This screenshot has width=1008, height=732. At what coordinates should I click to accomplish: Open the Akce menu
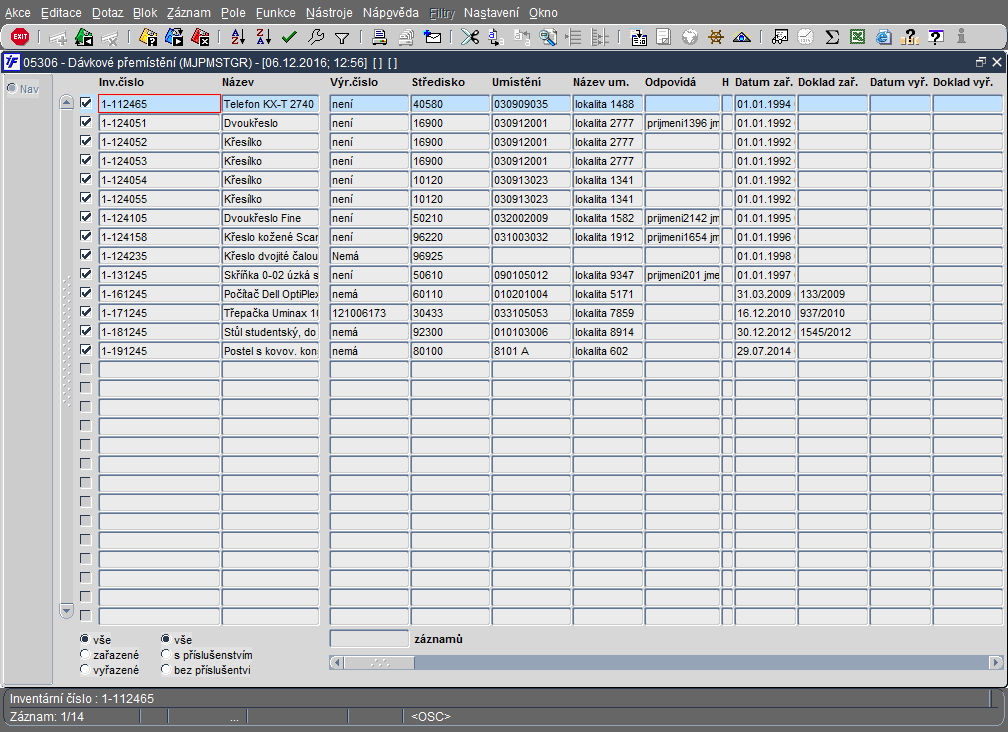(x=17, y=13)
